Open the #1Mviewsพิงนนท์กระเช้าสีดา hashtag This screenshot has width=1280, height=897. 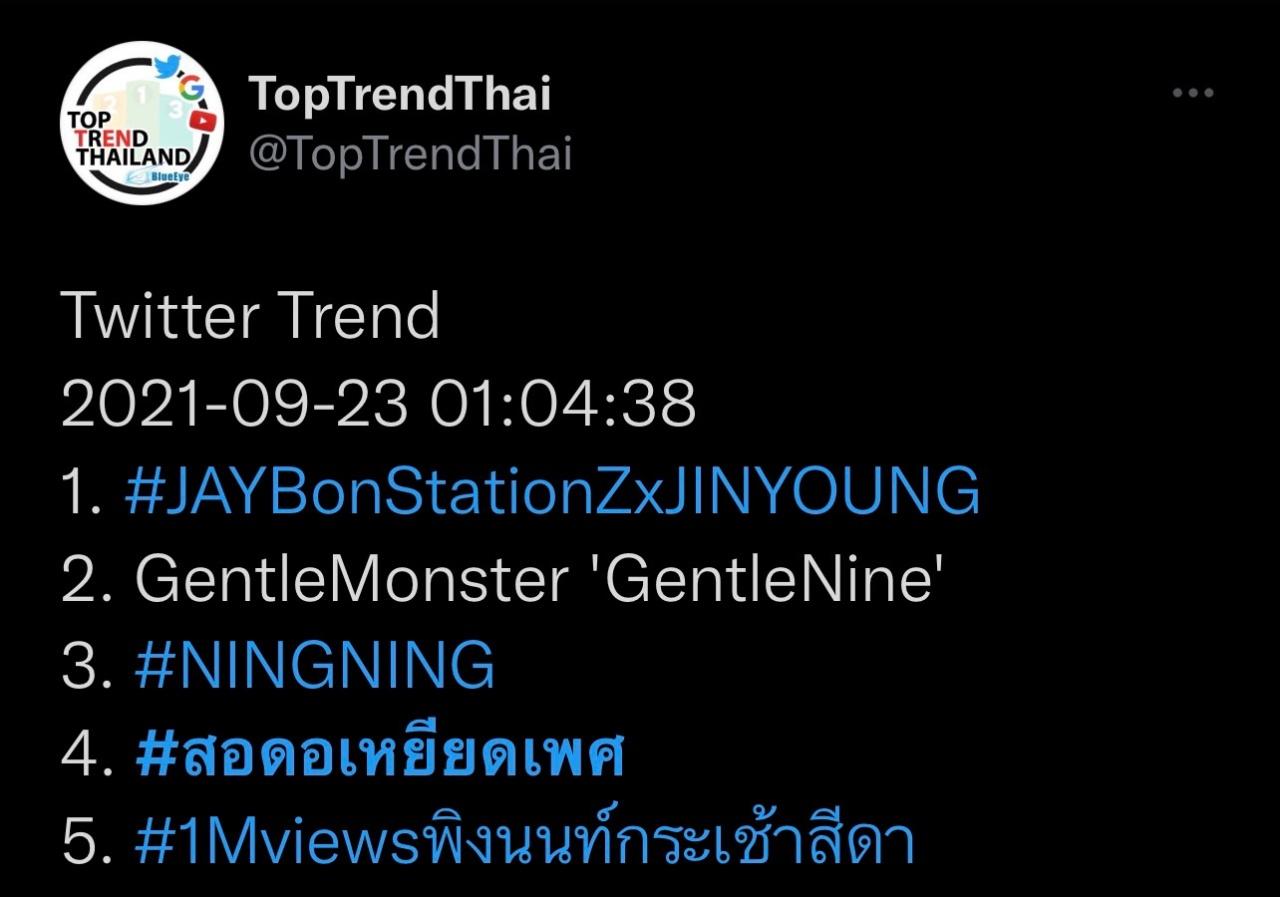[x=524, y=842]
